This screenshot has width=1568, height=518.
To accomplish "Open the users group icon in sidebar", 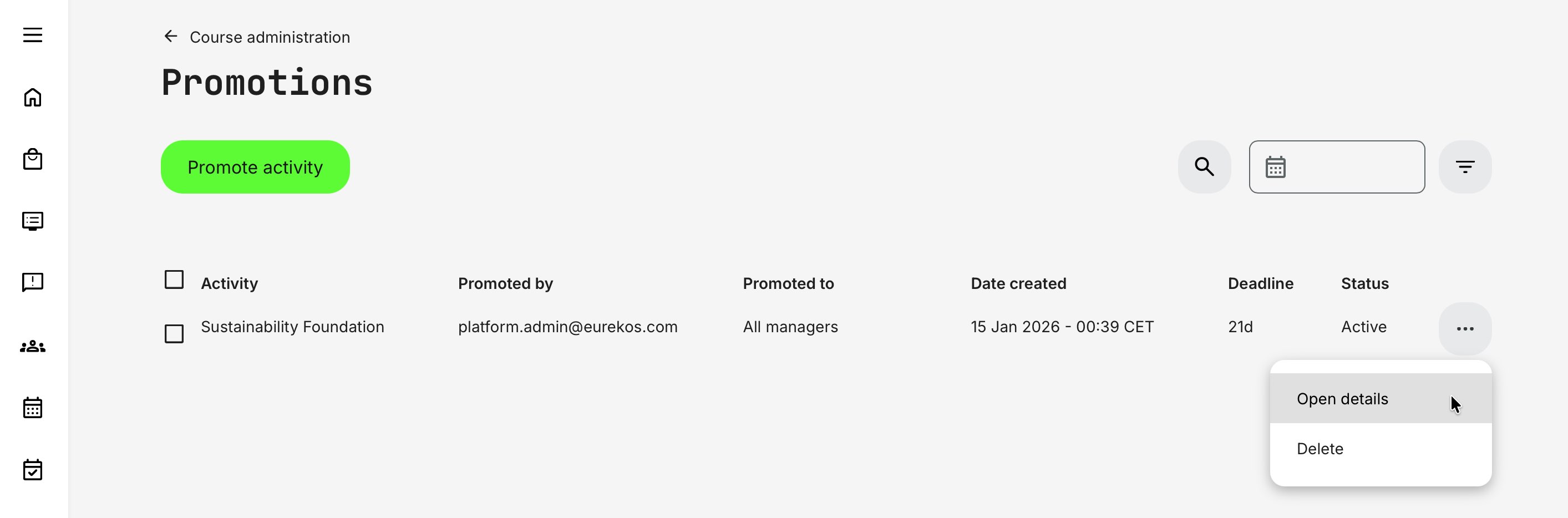I will pos(32,345).
